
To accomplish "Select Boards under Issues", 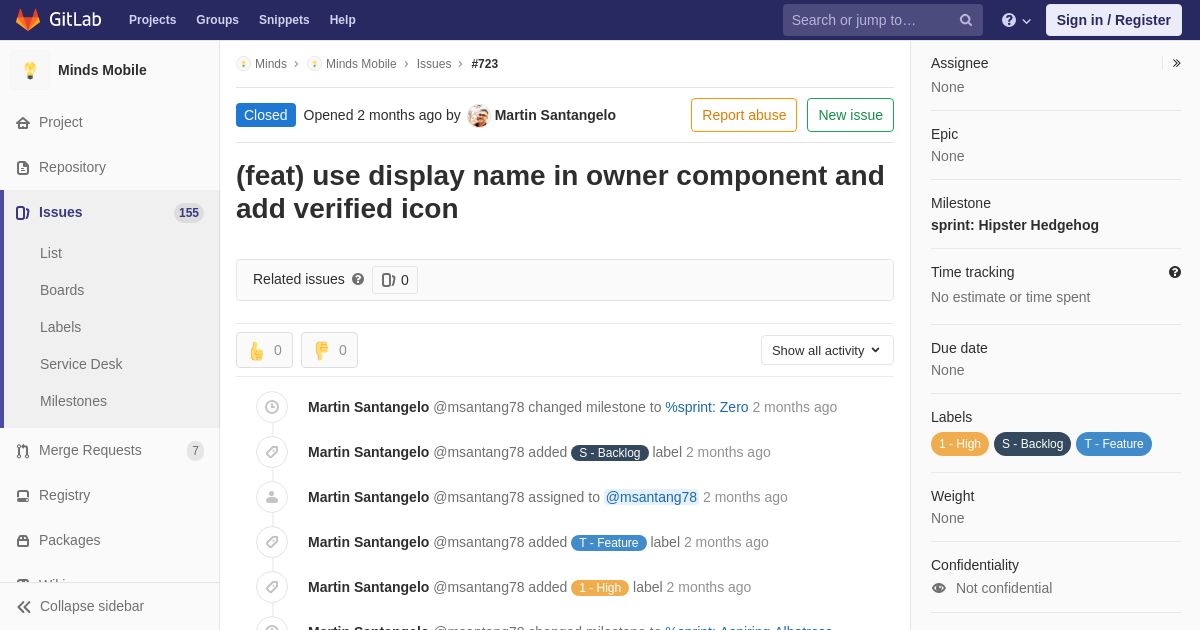I will (62, 290).
